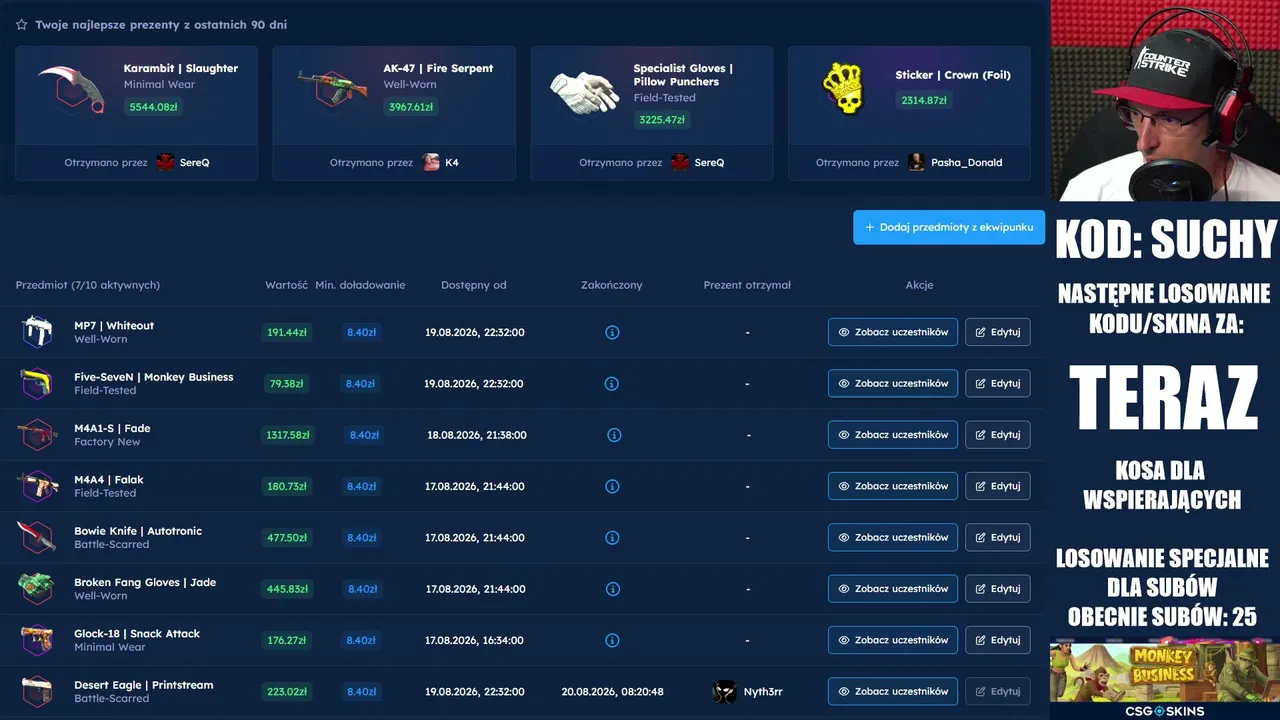Click K4 avatar under AK-47 card
1280x720 pixels.
(x=431, y=162)
